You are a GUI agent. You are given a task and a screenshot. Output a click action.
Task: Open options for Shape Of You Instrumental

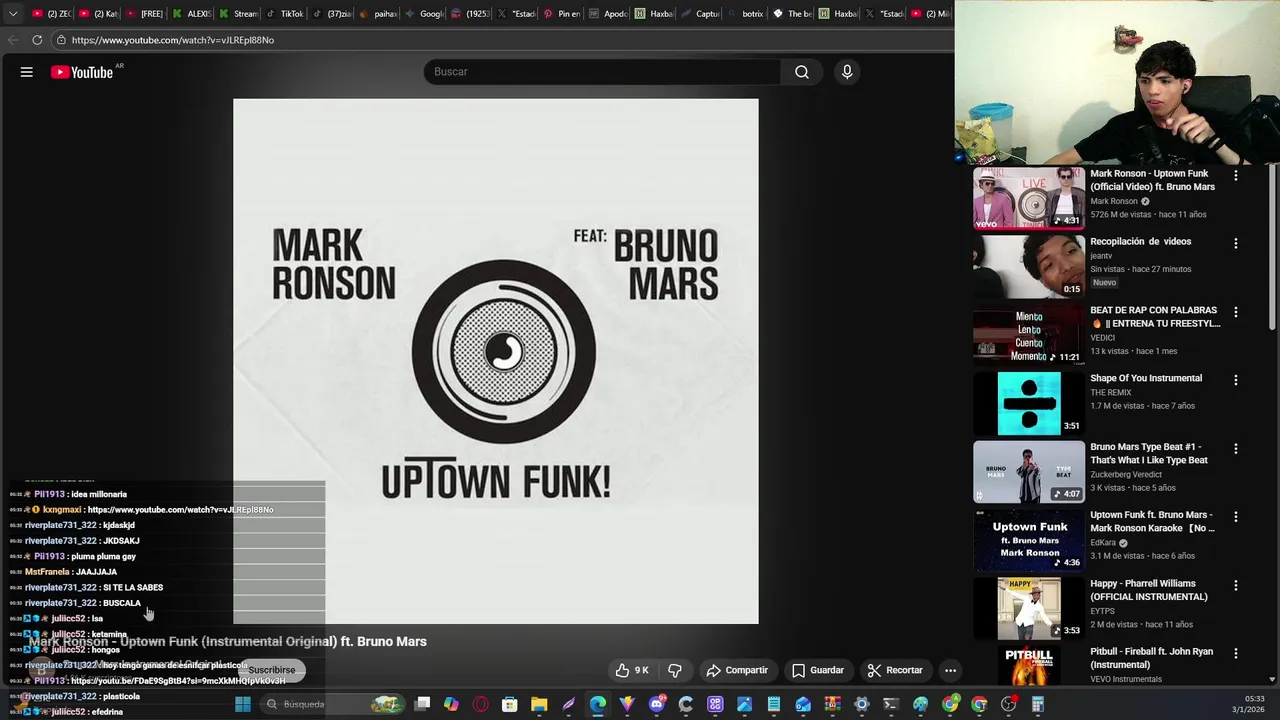pos(1236,380)
